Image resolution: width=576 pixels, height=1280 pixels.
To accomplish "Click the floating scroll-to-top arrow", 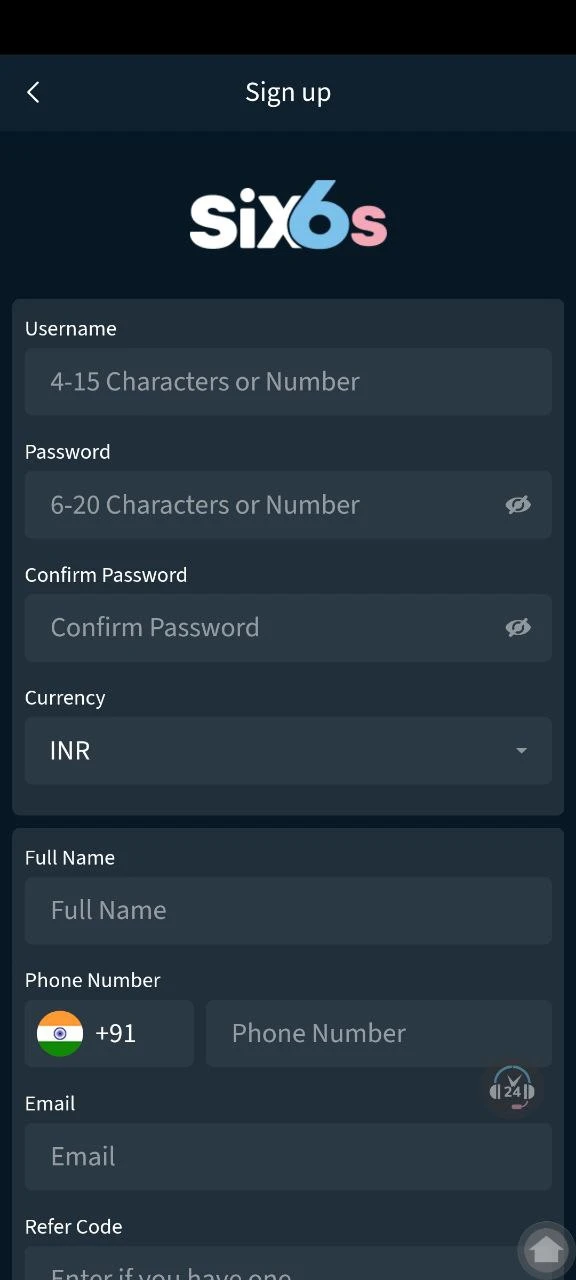I will point(546,1249).
